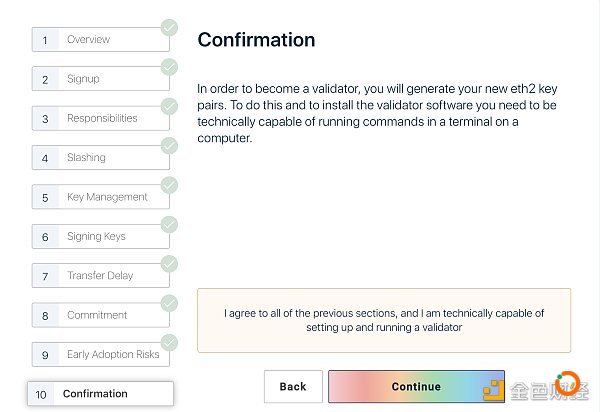Click the checkmark icon on Key Management

click(x=169, y=186)
